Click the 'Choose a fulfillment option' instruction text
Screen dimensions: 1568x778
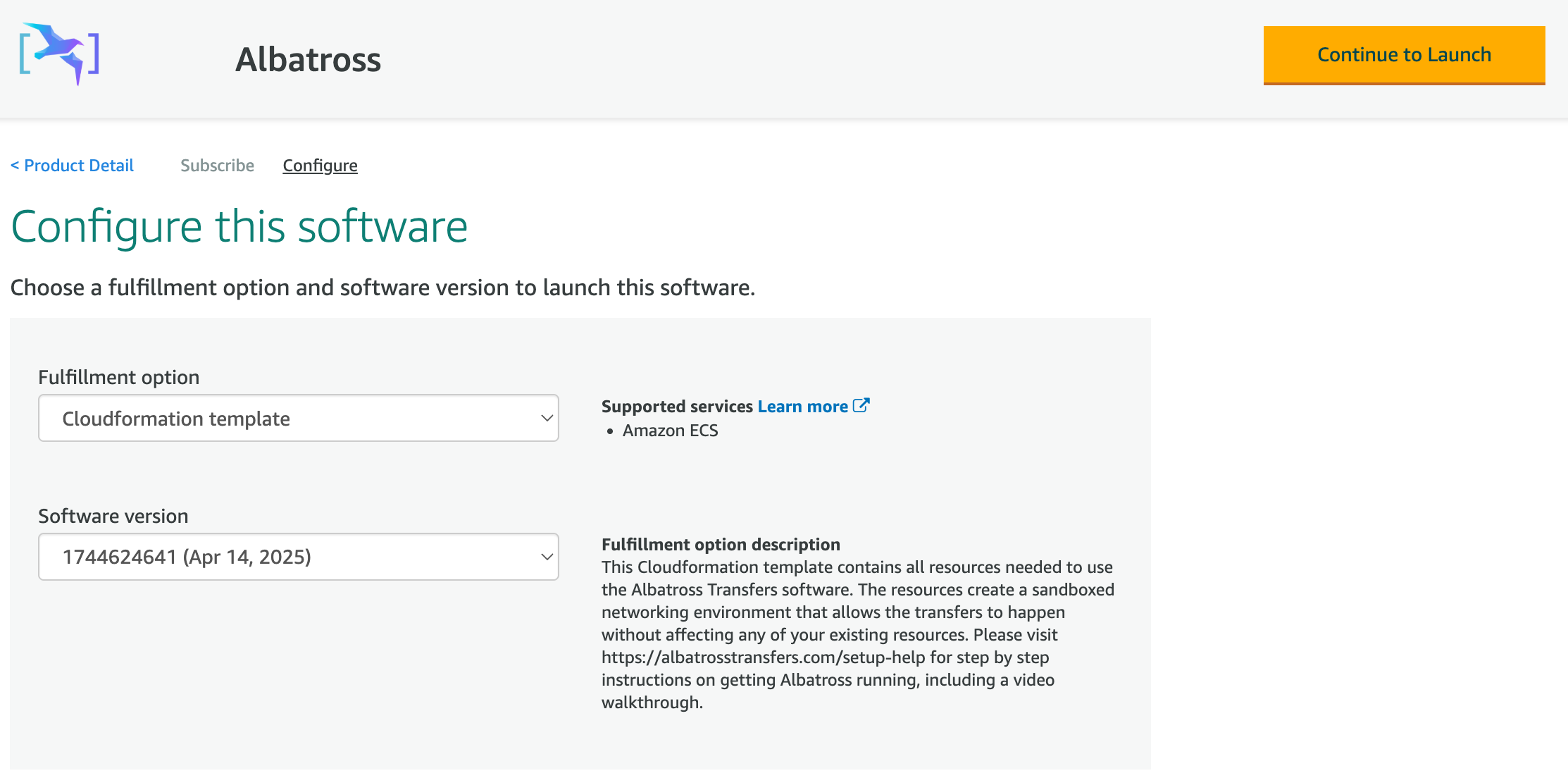[382, 288]
